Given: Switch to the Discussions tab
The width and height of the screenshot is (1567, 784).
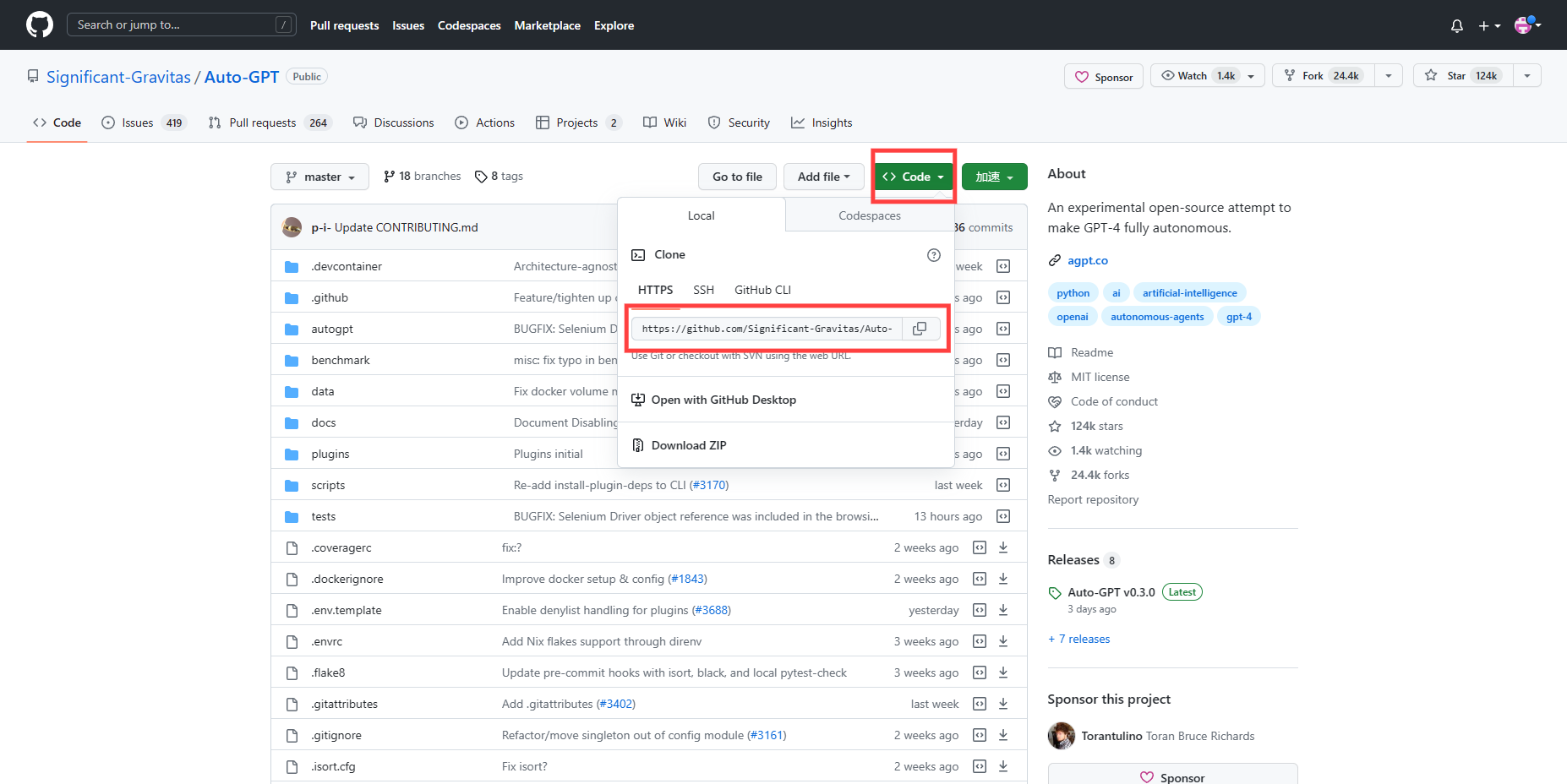Looking at the screenshot, I should pos(394,122).
